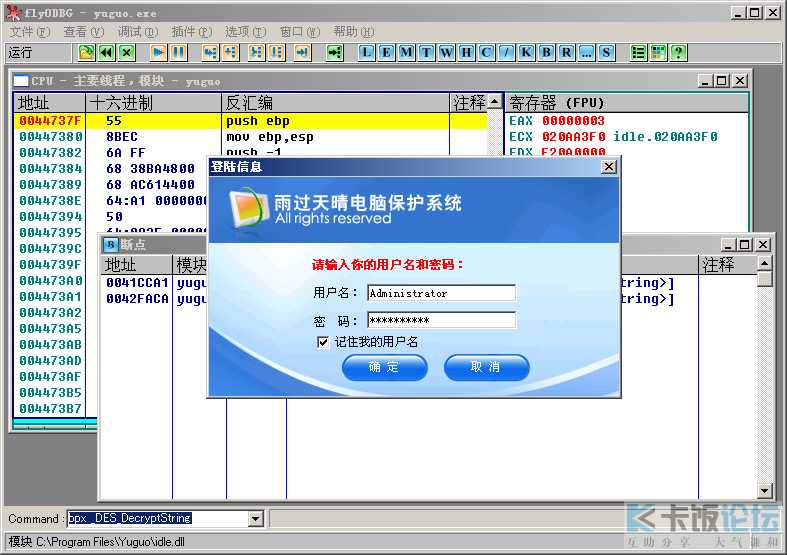Screen dimensions: 787x555
Task: Open the 调试(D) menu
Action: click(138, 32)
